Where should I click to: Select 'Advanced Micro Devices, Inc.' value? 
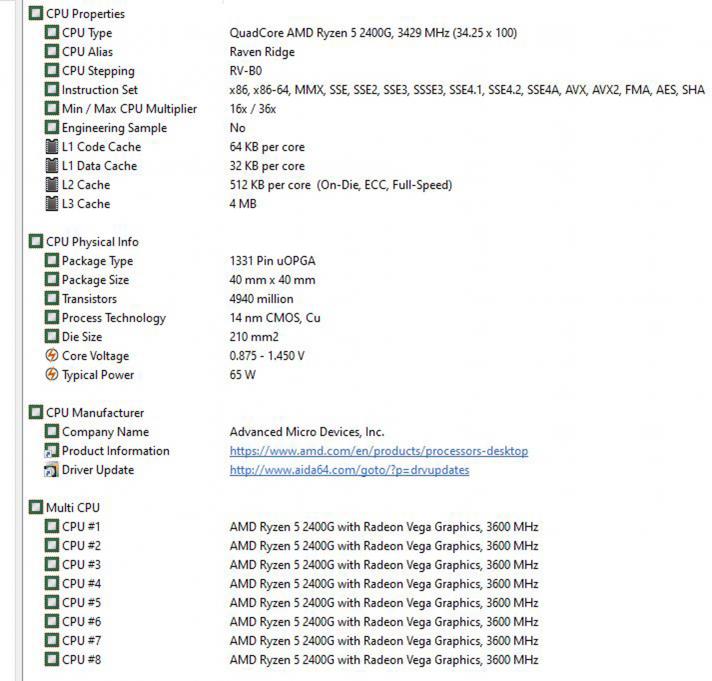pos(307,432)
